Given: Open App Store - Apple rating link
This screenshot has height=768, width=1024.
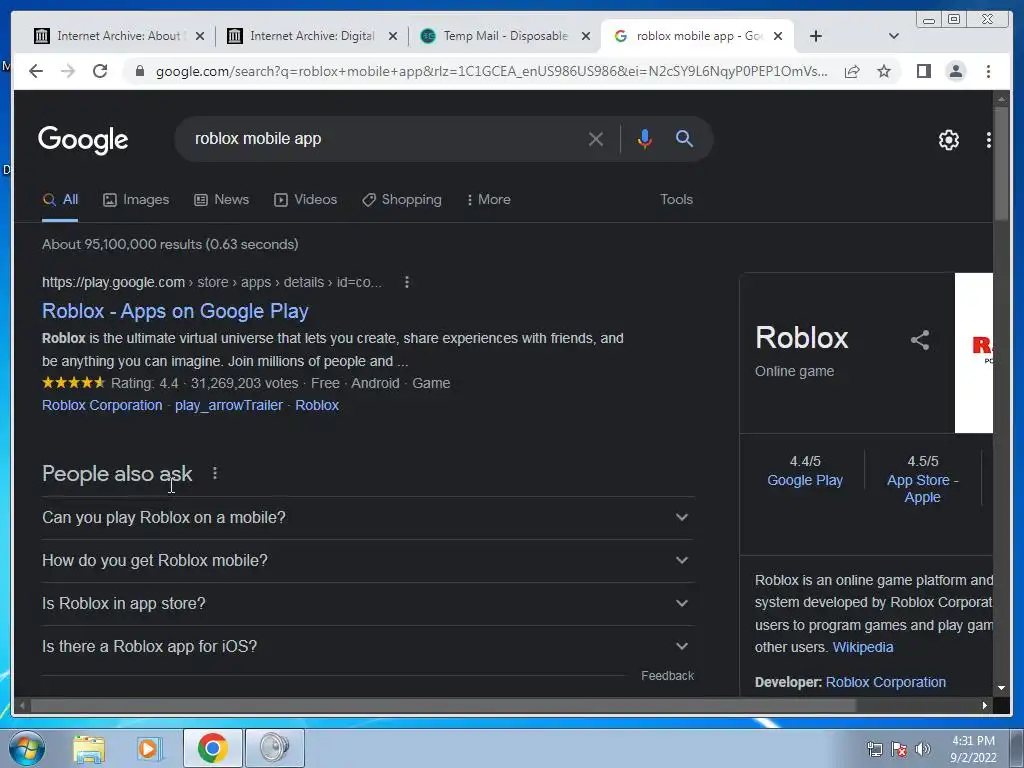Looking at the screenshot, I should pyautogui.click(x=922, y=488).
